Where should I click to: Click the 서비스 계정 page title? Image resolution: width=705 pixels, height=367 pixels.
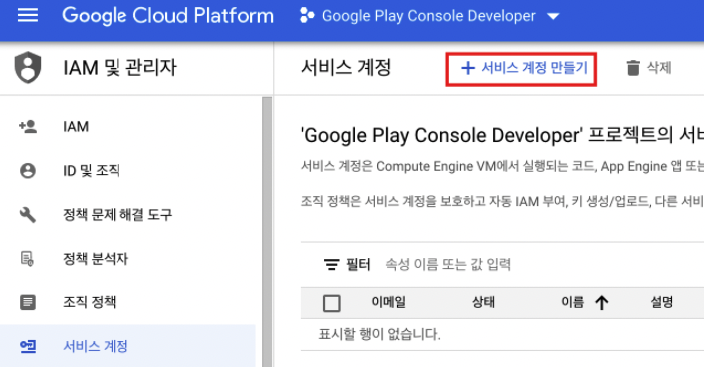(x=346, y=68)
